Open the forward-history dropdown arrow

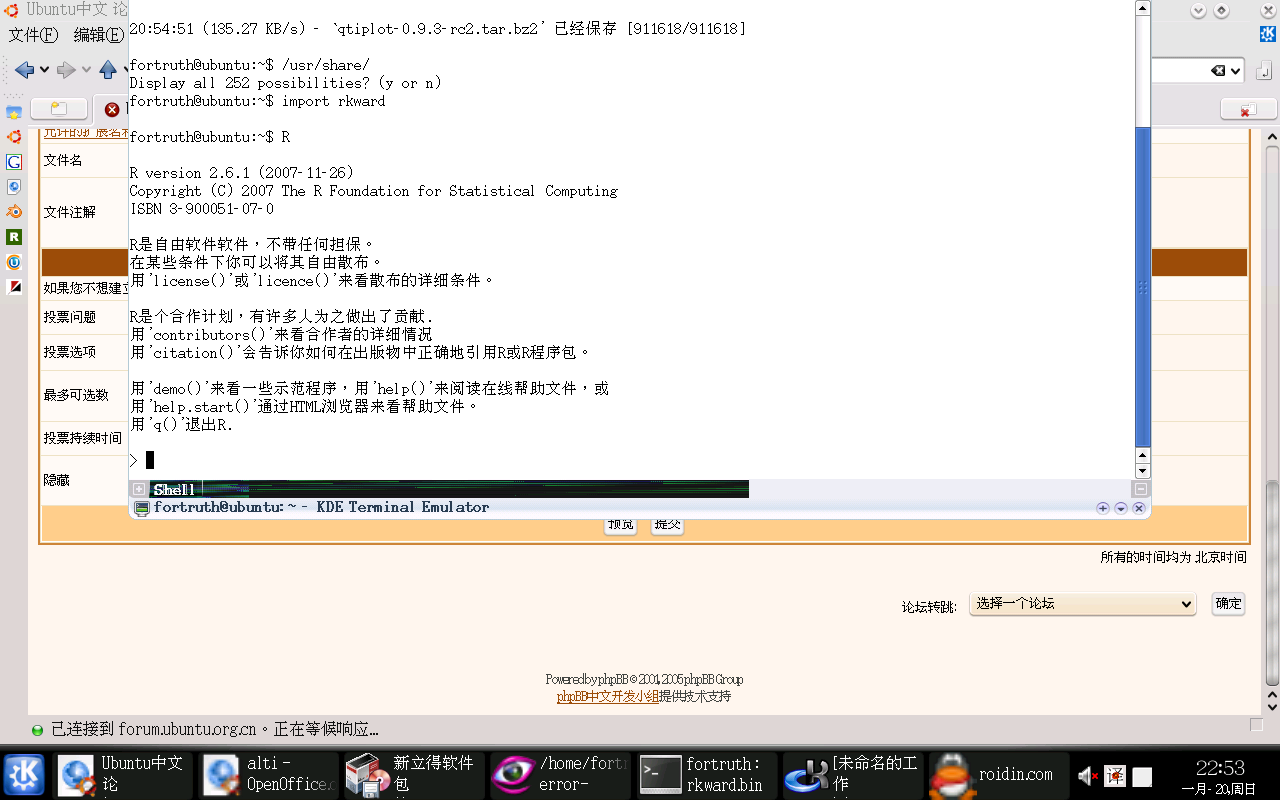[86, 70]
